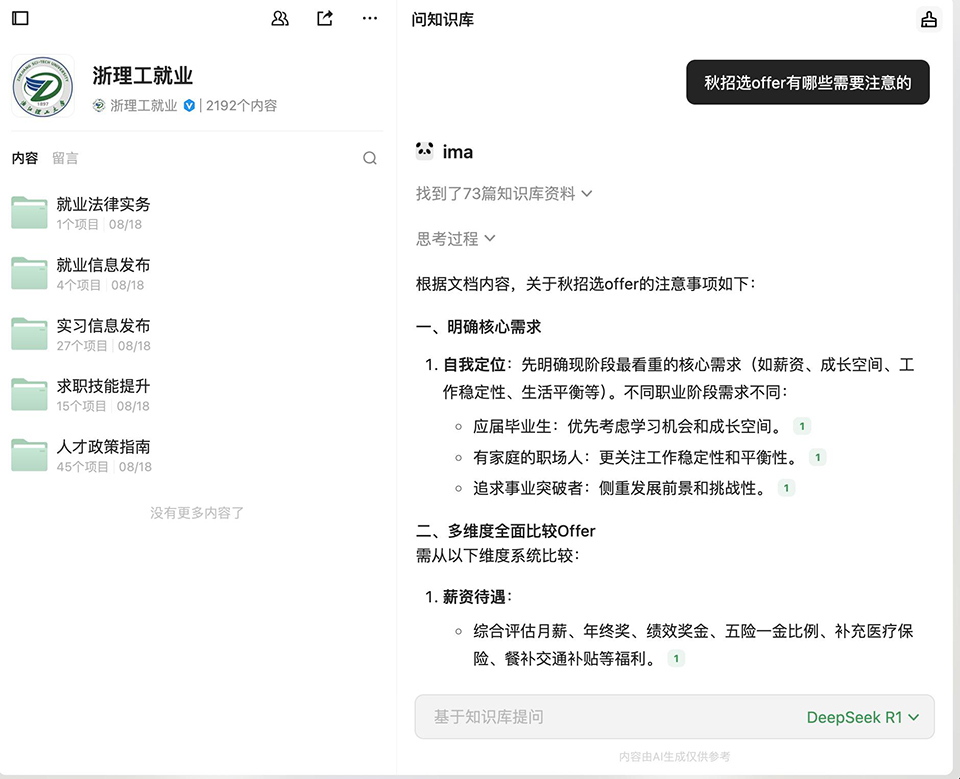Open the 就业法律实务 folder
This screenshot has width=960, height=779.
tap(103, 204)
